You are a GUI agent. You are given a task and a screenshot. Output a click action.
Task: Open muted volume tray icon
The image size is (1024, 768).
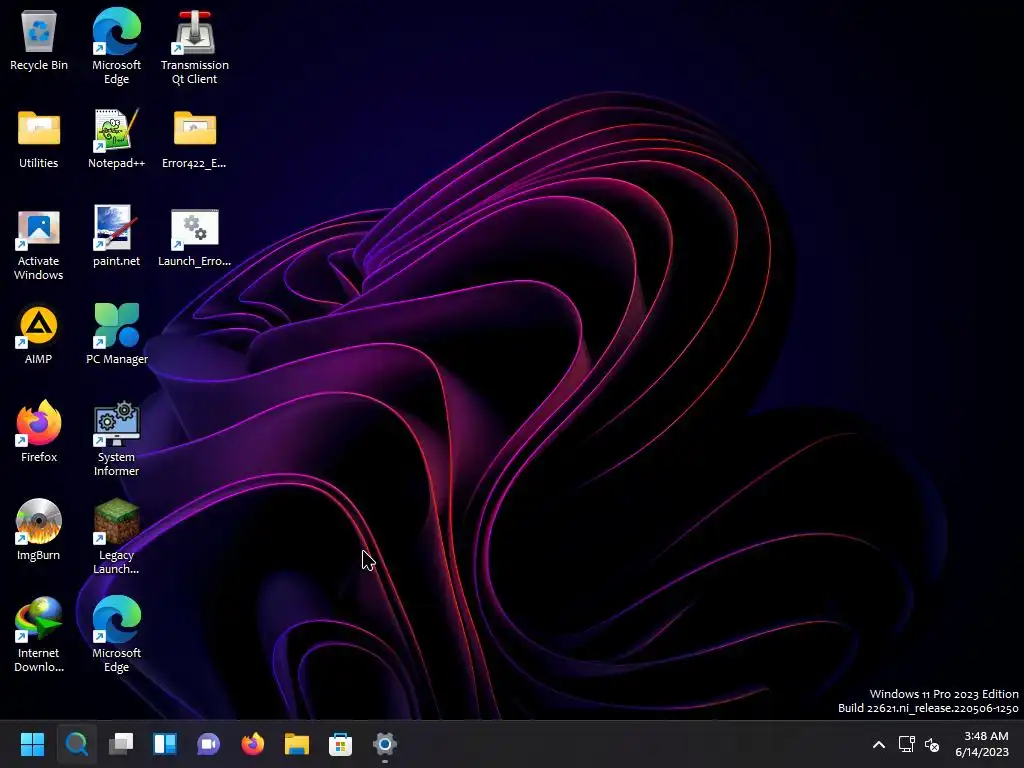coord(932,744)
